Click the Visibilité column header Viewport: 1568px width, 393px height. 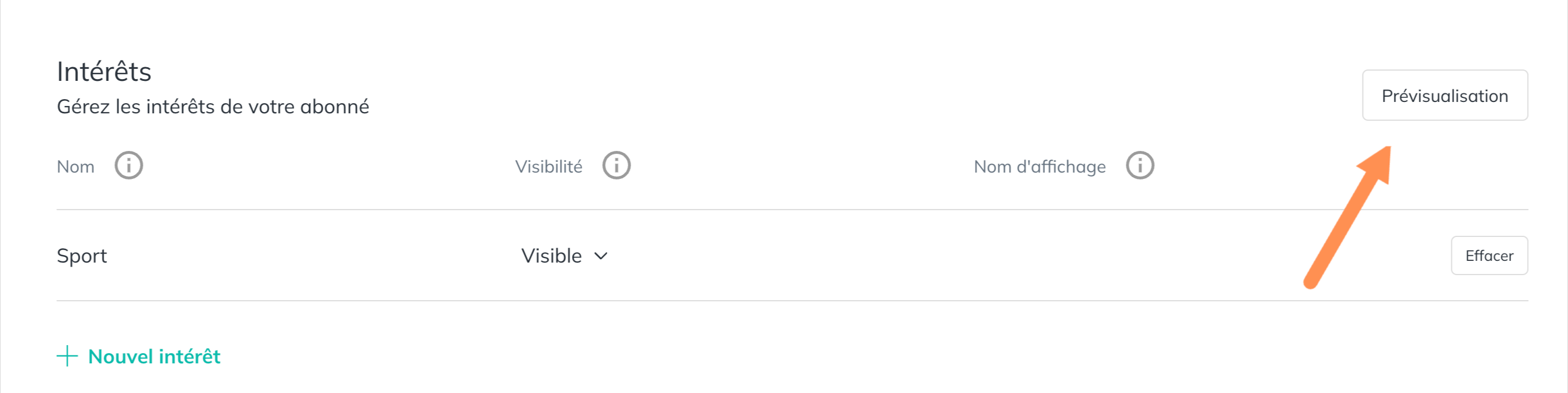549,166
